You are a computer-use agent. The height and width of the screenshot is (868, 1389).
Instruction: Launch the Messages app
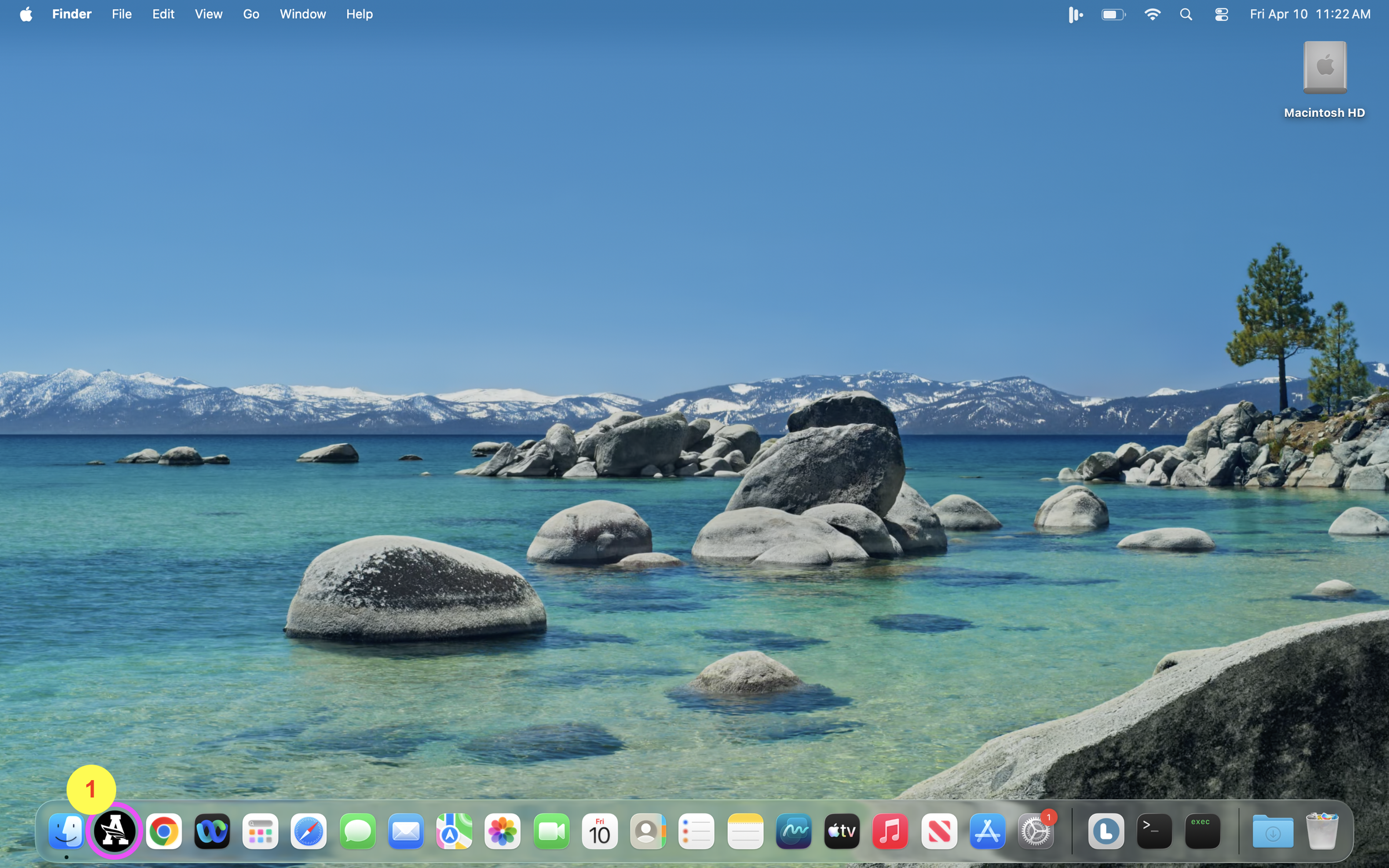357,831
